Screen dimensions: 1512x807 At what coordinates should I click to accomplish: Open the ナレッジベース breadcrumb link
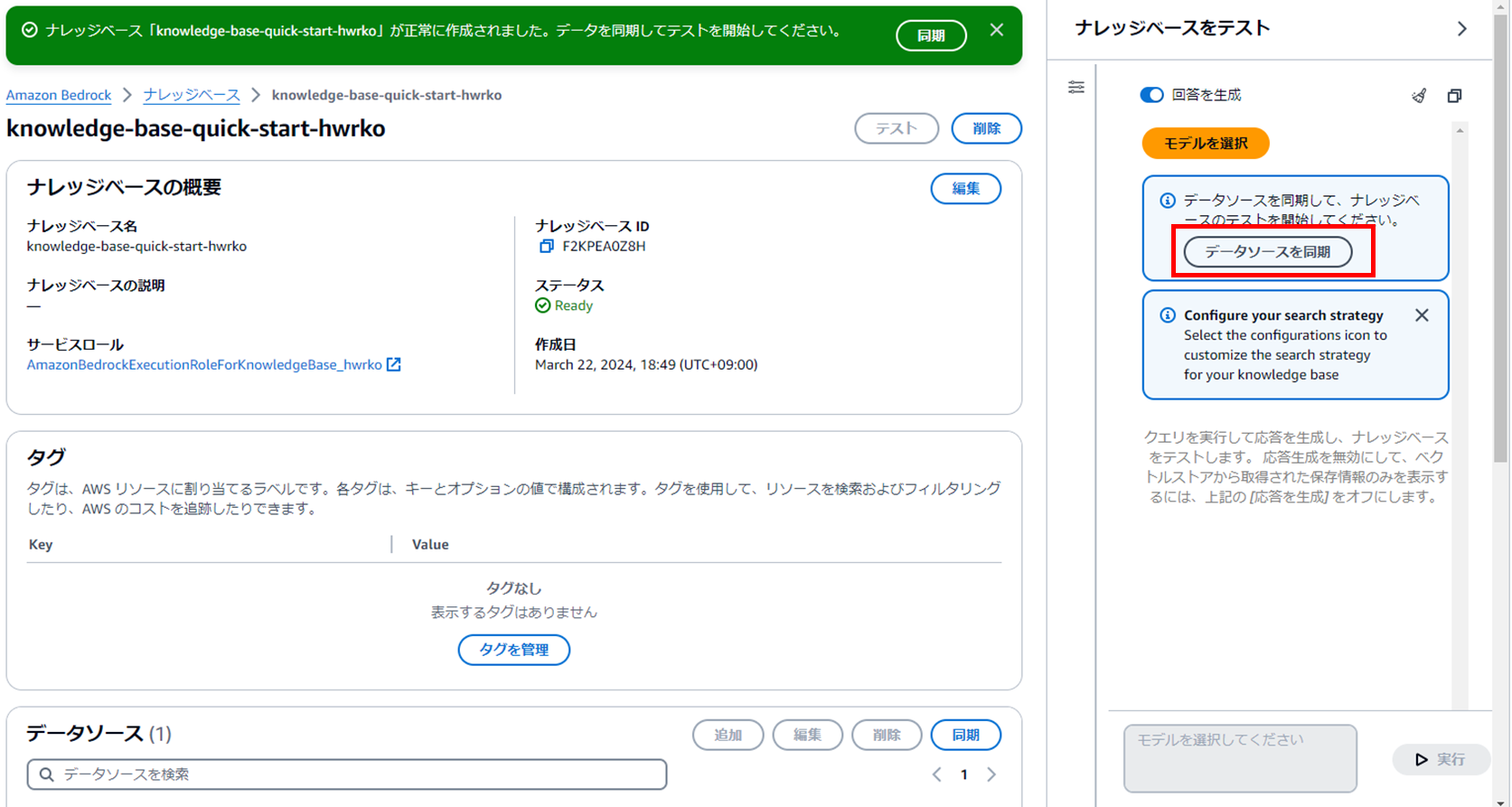pos(192,95)
